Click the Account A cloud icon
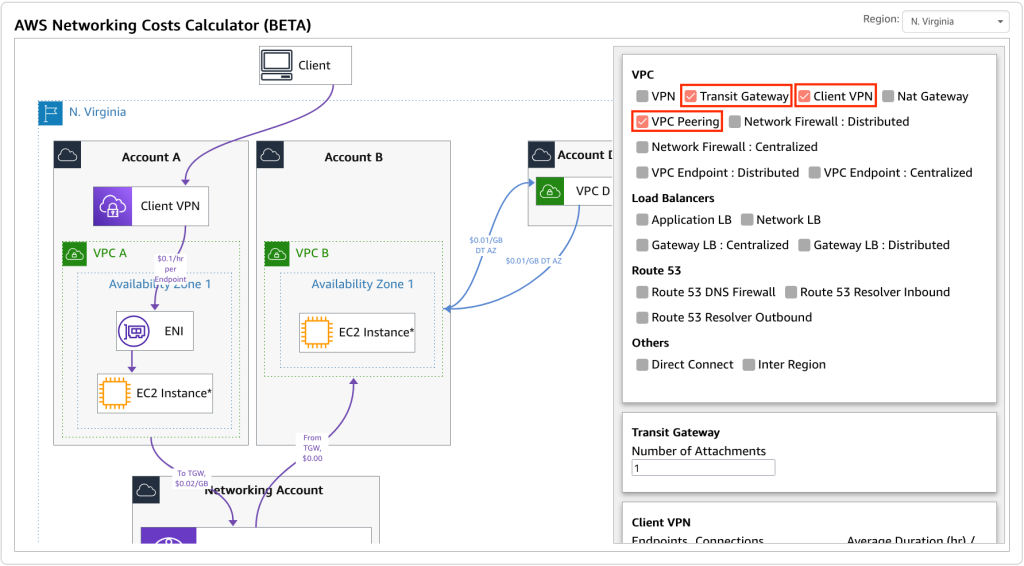This screenshot has height=566, width=1024. [x=67, y=155]
